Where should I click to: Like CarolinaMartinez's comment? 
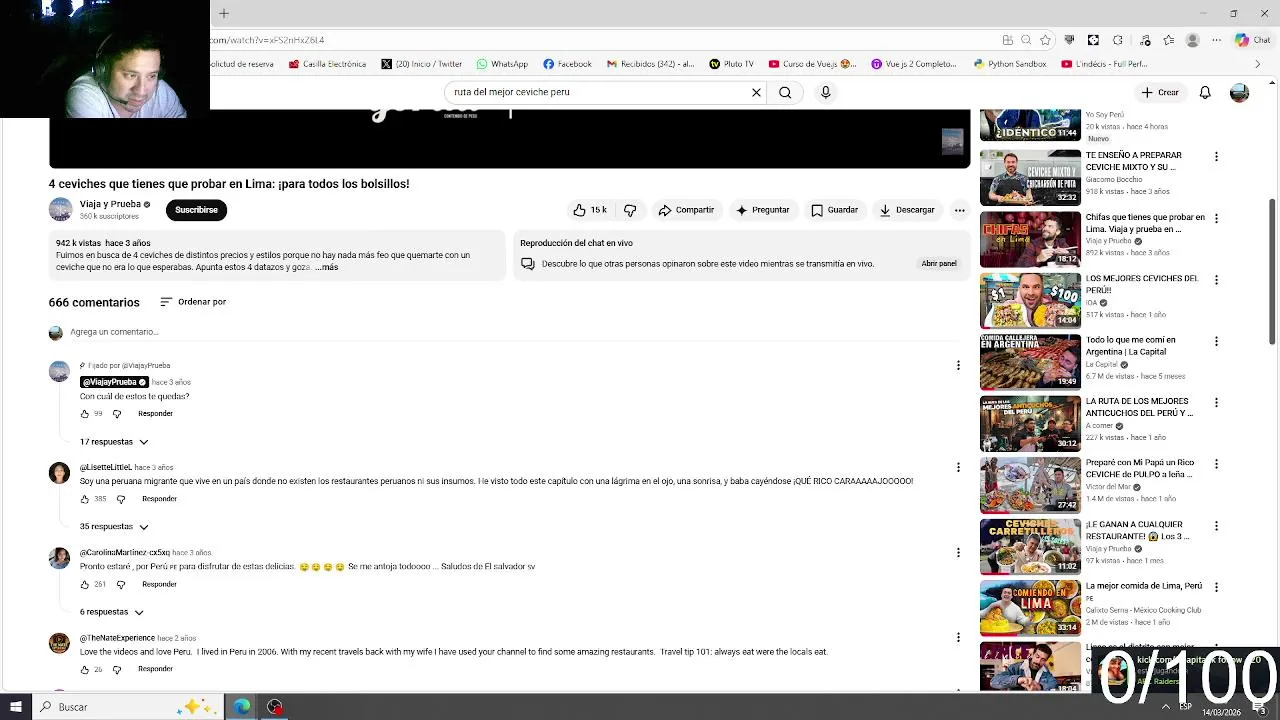tap(85, 584)
